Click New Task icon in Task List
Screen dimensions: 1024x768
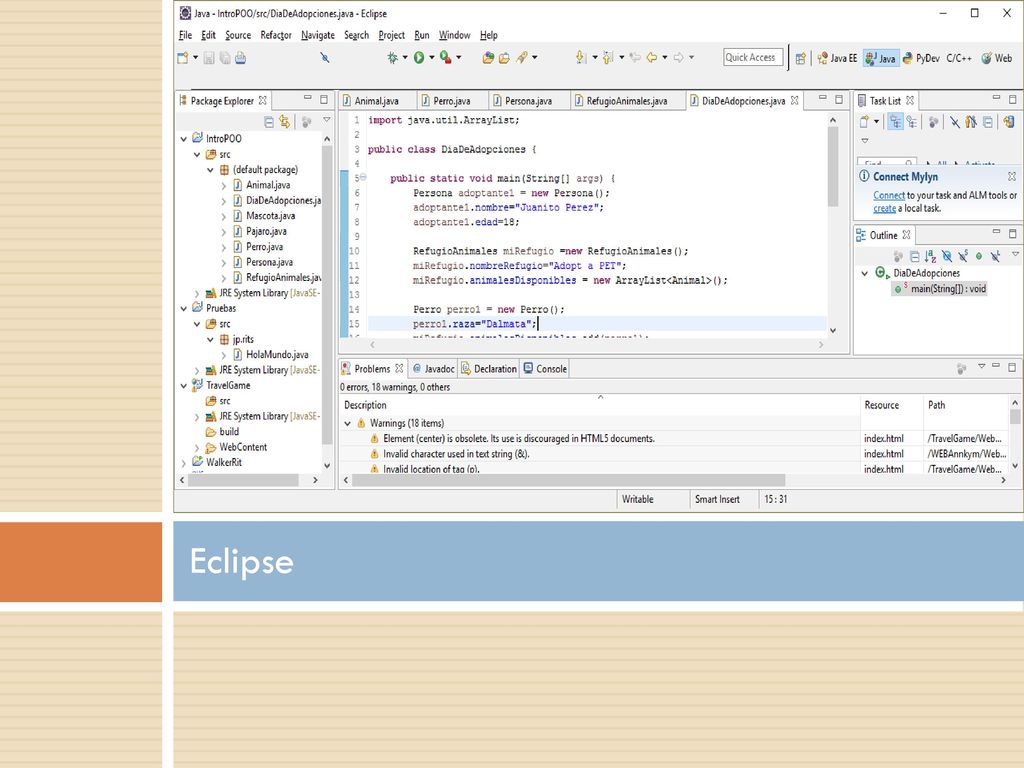pyautogui.click(x=864, y=121)
